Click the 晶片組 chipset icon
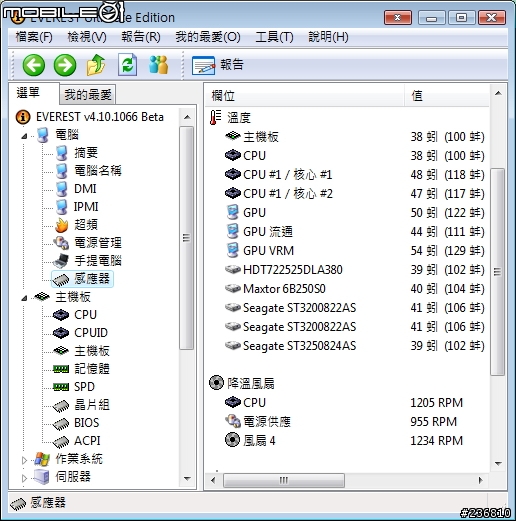Image resolution: width=516 pixels, height=521 pixels. (61, 405)
